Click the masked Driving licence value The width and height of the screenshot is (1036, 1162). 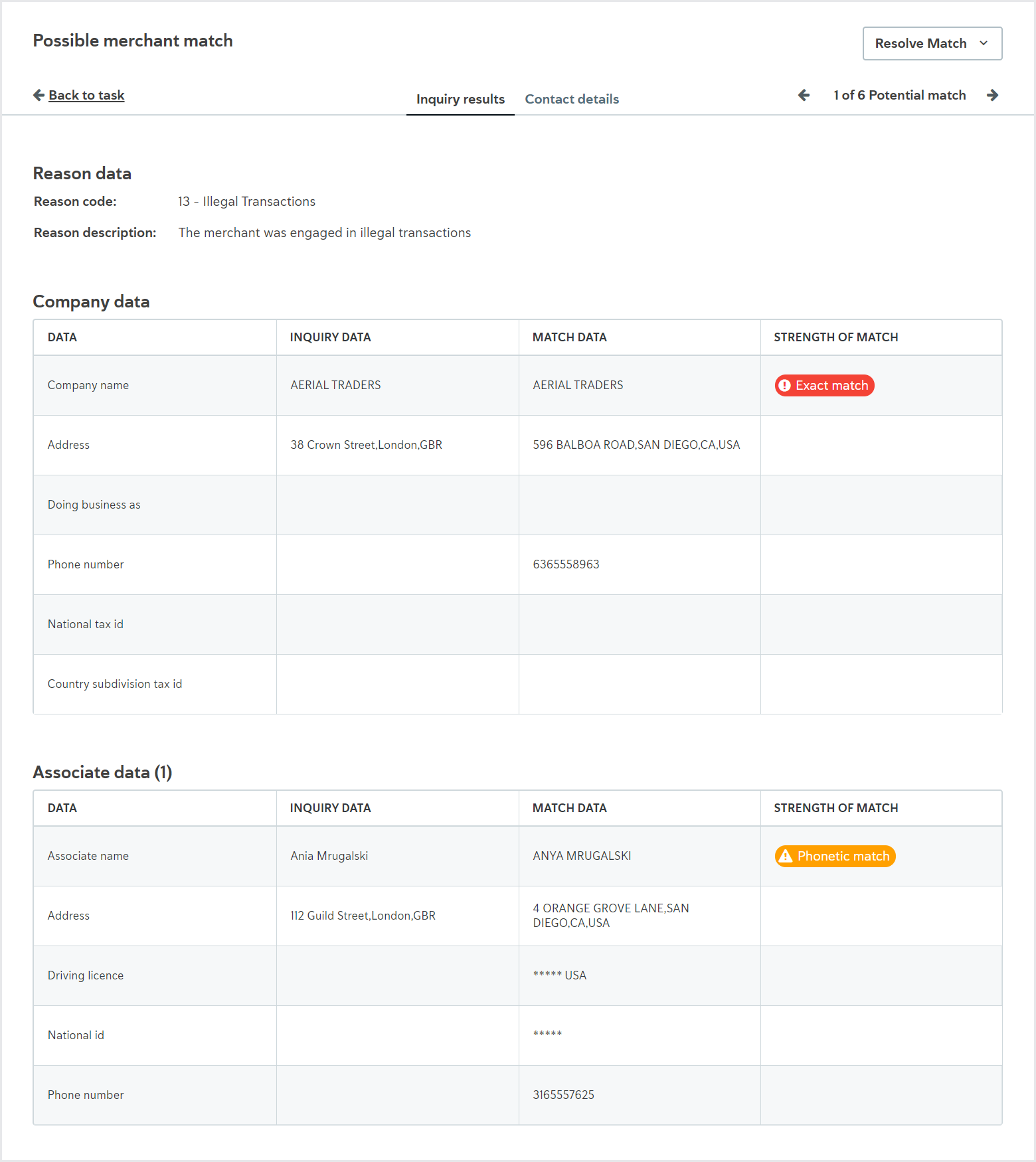[559, 975]
